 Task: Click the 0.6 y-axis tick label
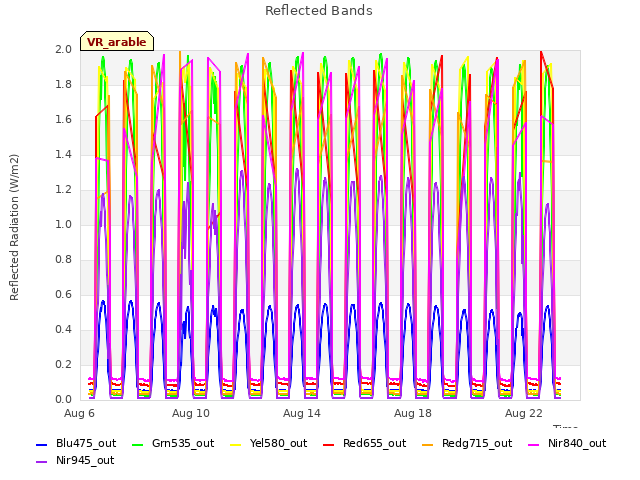[x=63, y=295]
